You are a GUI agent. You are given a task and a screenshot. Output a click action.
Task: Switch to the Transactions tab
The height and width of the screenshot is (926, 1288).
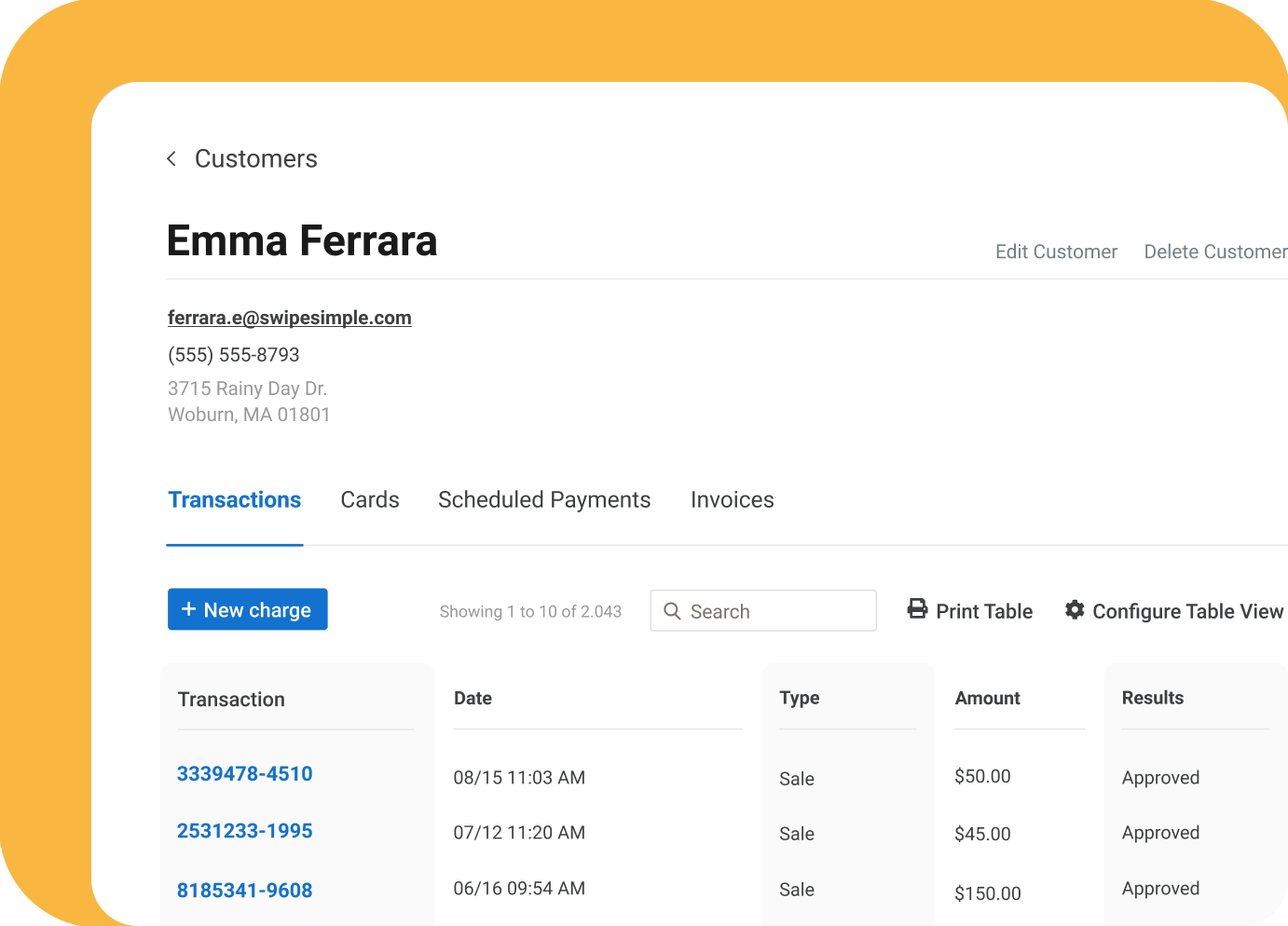235,500
